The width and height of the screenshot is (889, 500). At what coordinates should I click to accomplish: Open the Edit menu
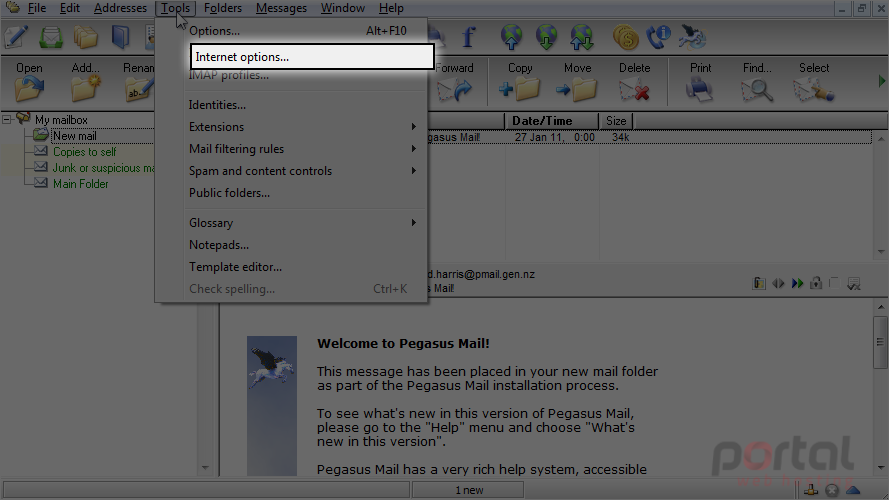pos(70,8)
